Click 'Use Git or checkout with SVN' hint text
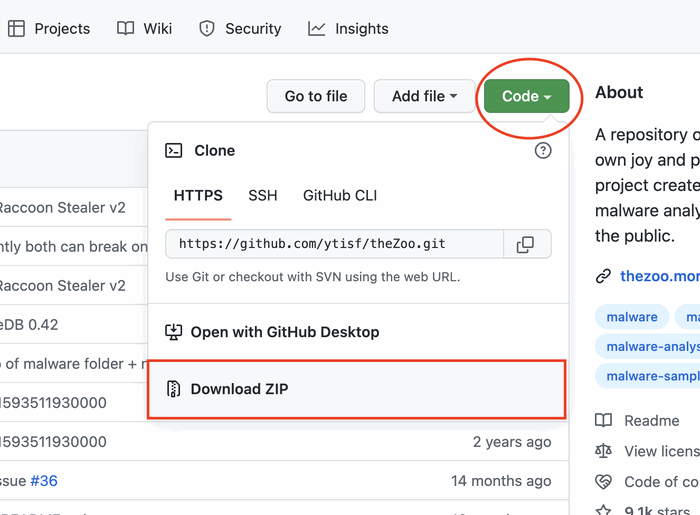This screenshot has width=700, height=515. click(312, 277)
